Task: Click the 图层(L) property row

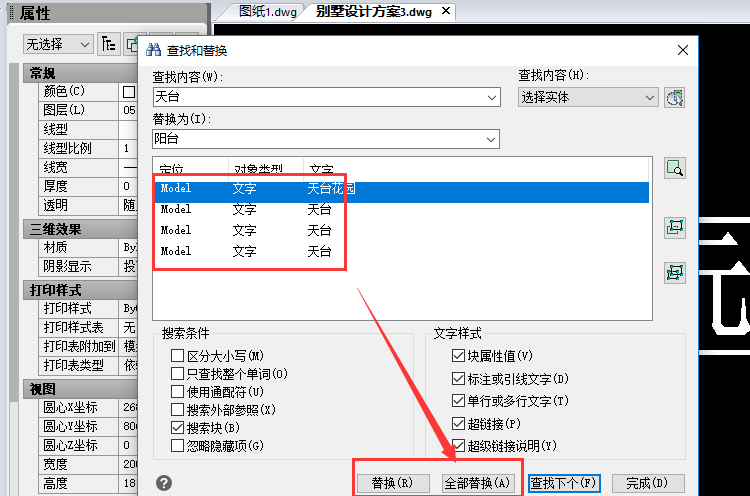Action: click(x=88, y=110)
